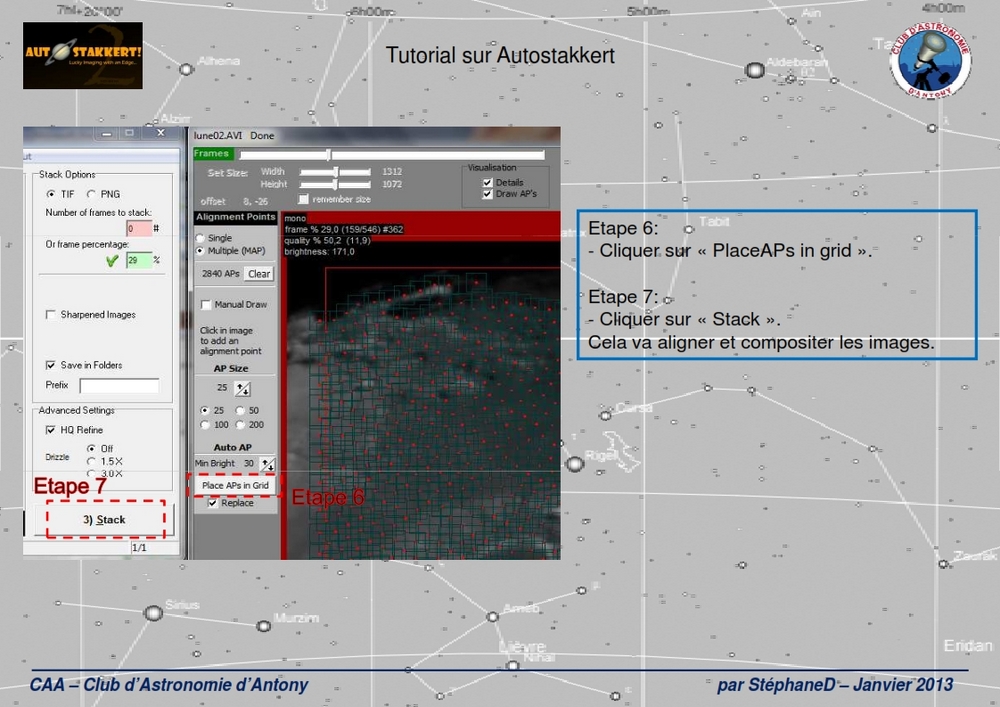Adjust the Height size slider
Screen dimensions: 1000x707
(x=335, y=185)
